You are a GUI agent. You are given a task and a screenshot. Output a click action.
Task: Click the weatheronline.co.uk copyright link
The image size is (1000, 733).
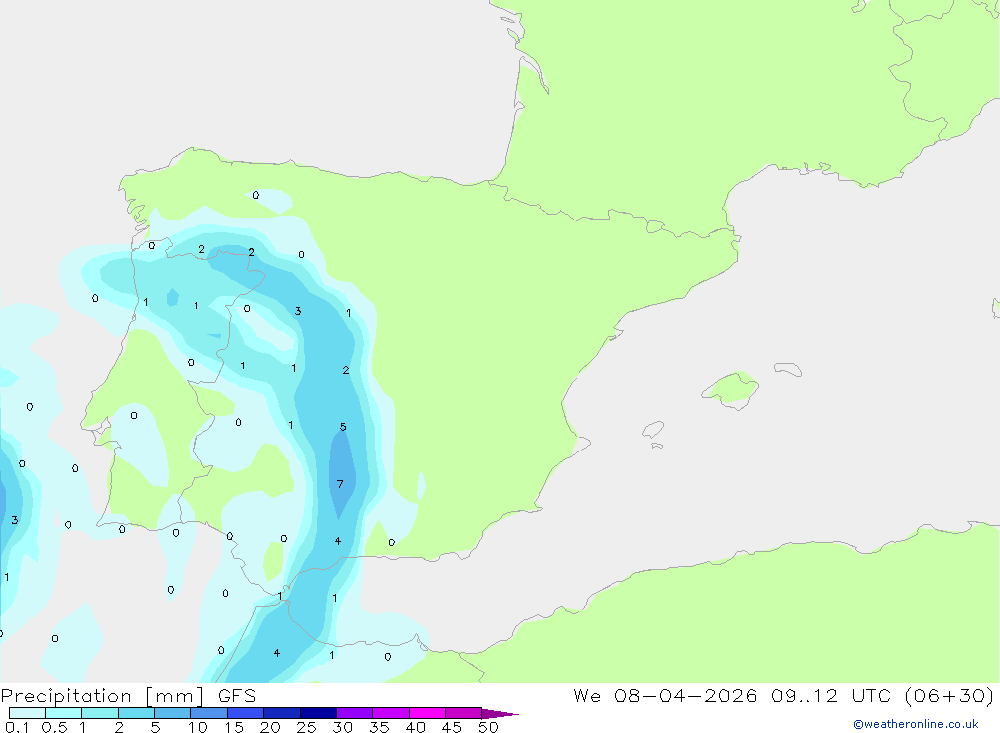[x=916, y=724]
